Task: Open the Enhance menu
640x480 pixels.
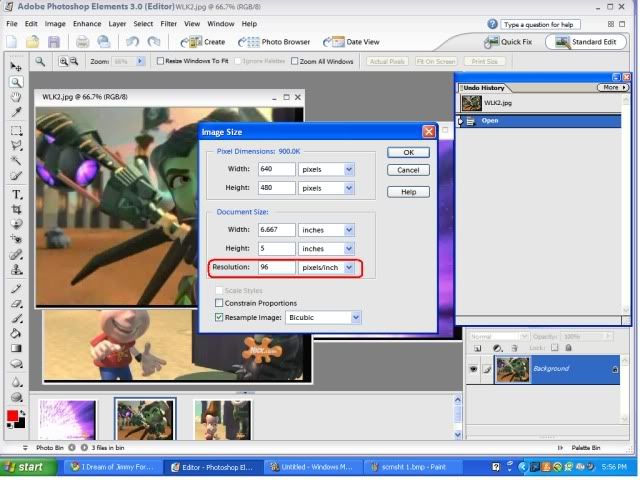Action: click(87, 23)
